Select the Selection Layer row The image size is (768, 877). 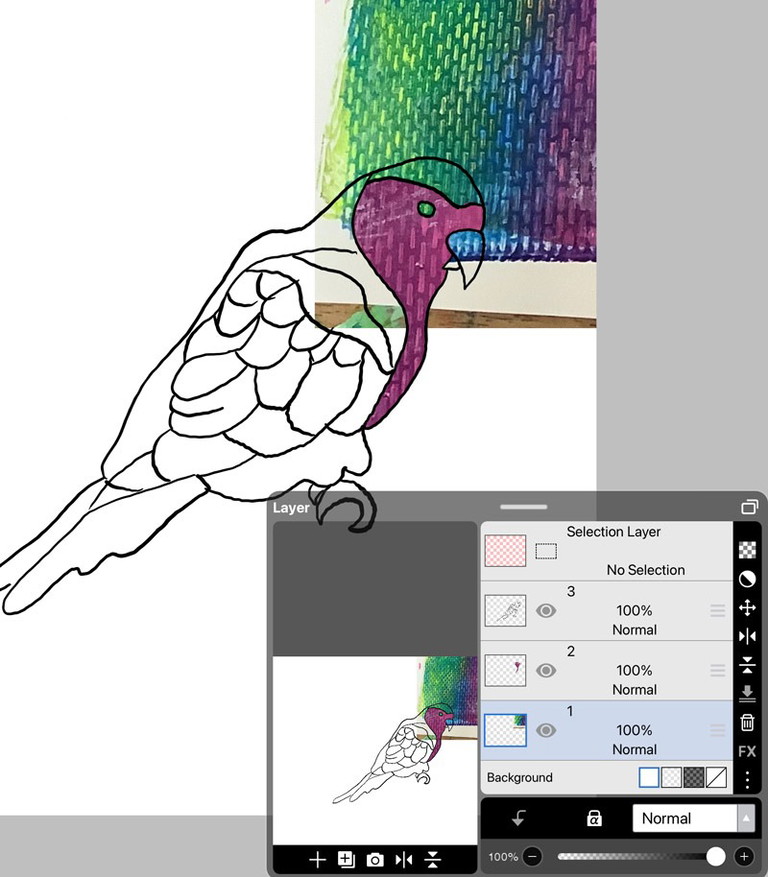tap(606, 550)
